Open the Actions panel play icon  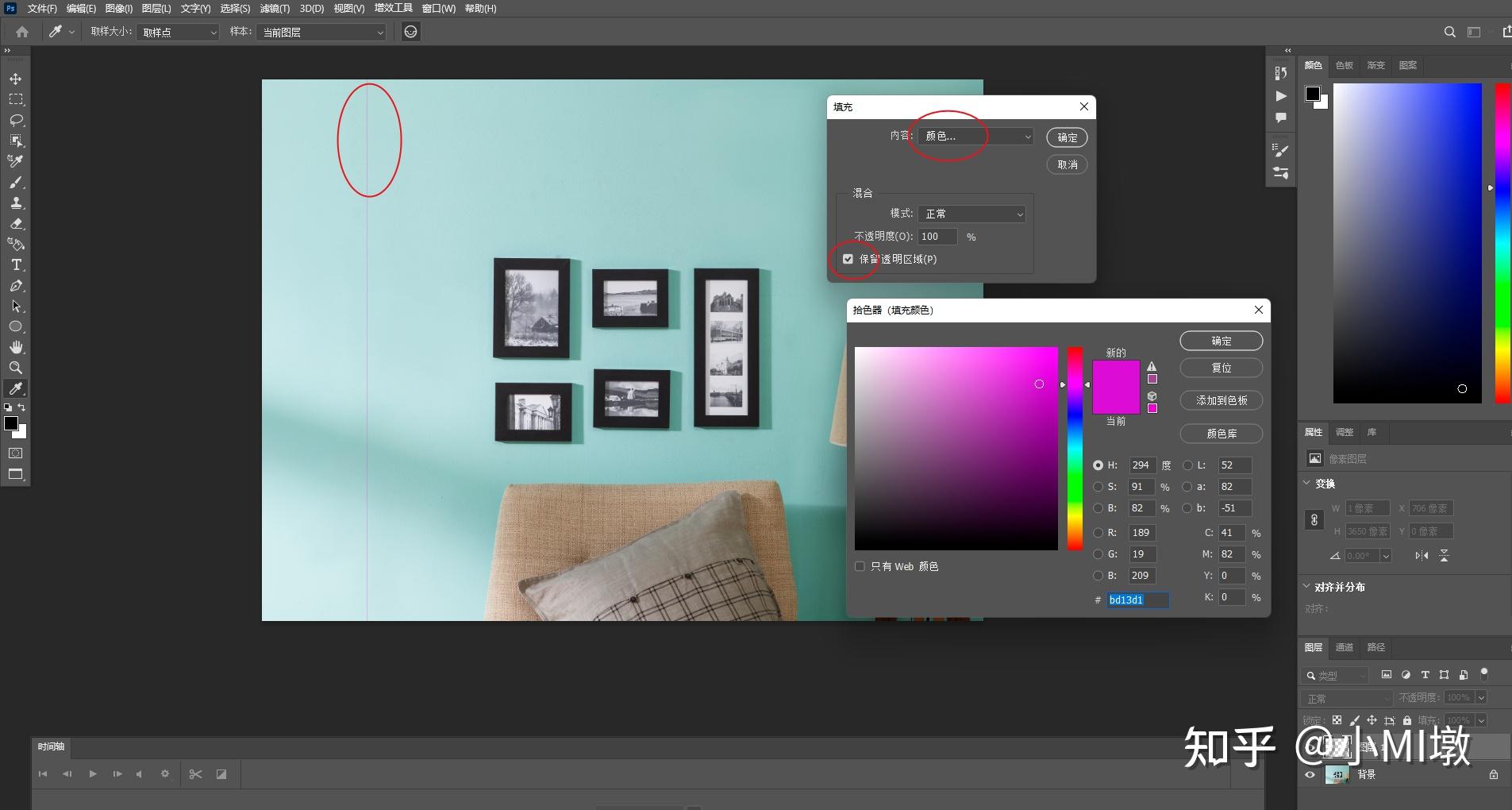1281,96
